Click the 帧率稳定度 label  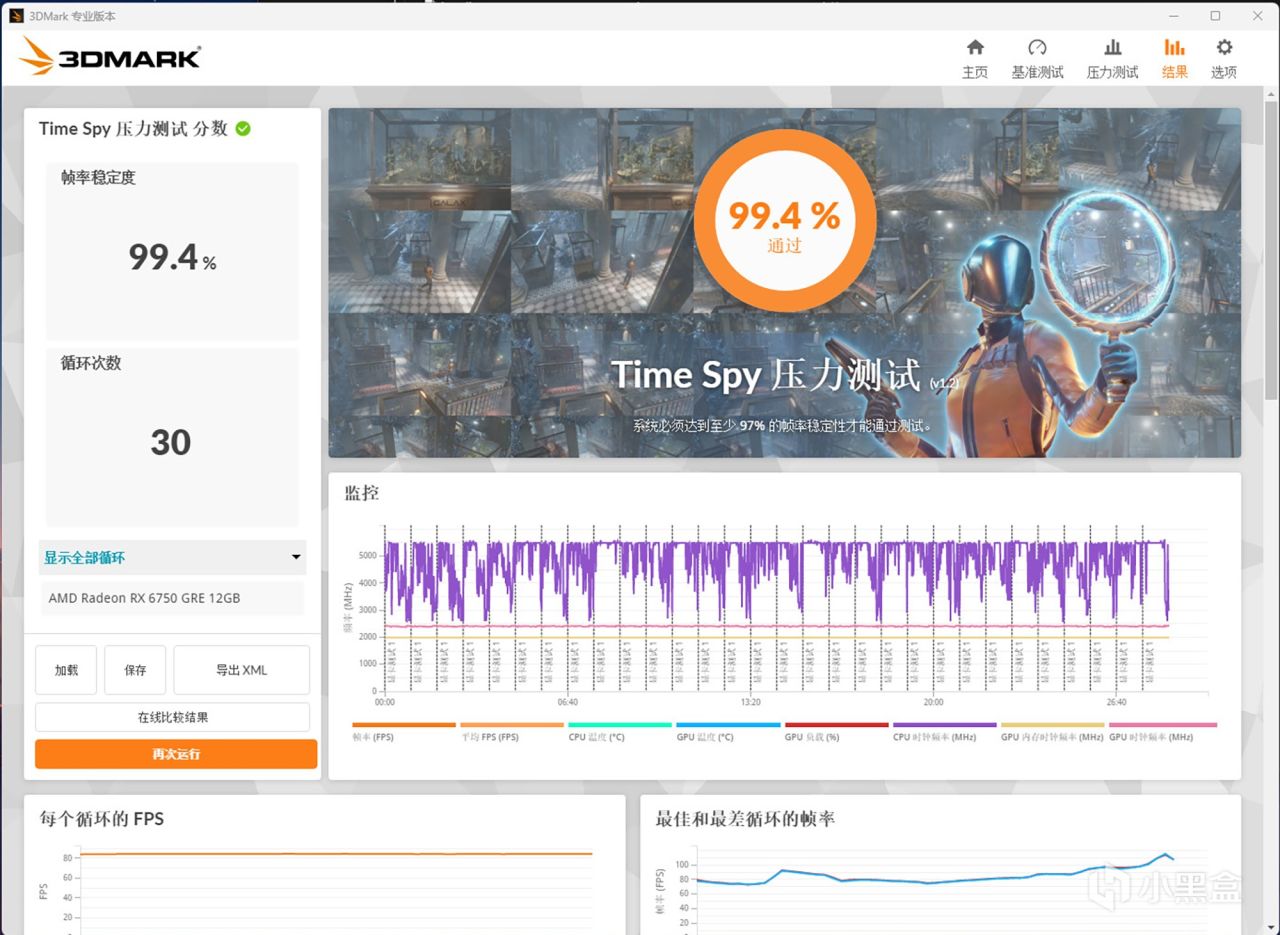[98, 177]
